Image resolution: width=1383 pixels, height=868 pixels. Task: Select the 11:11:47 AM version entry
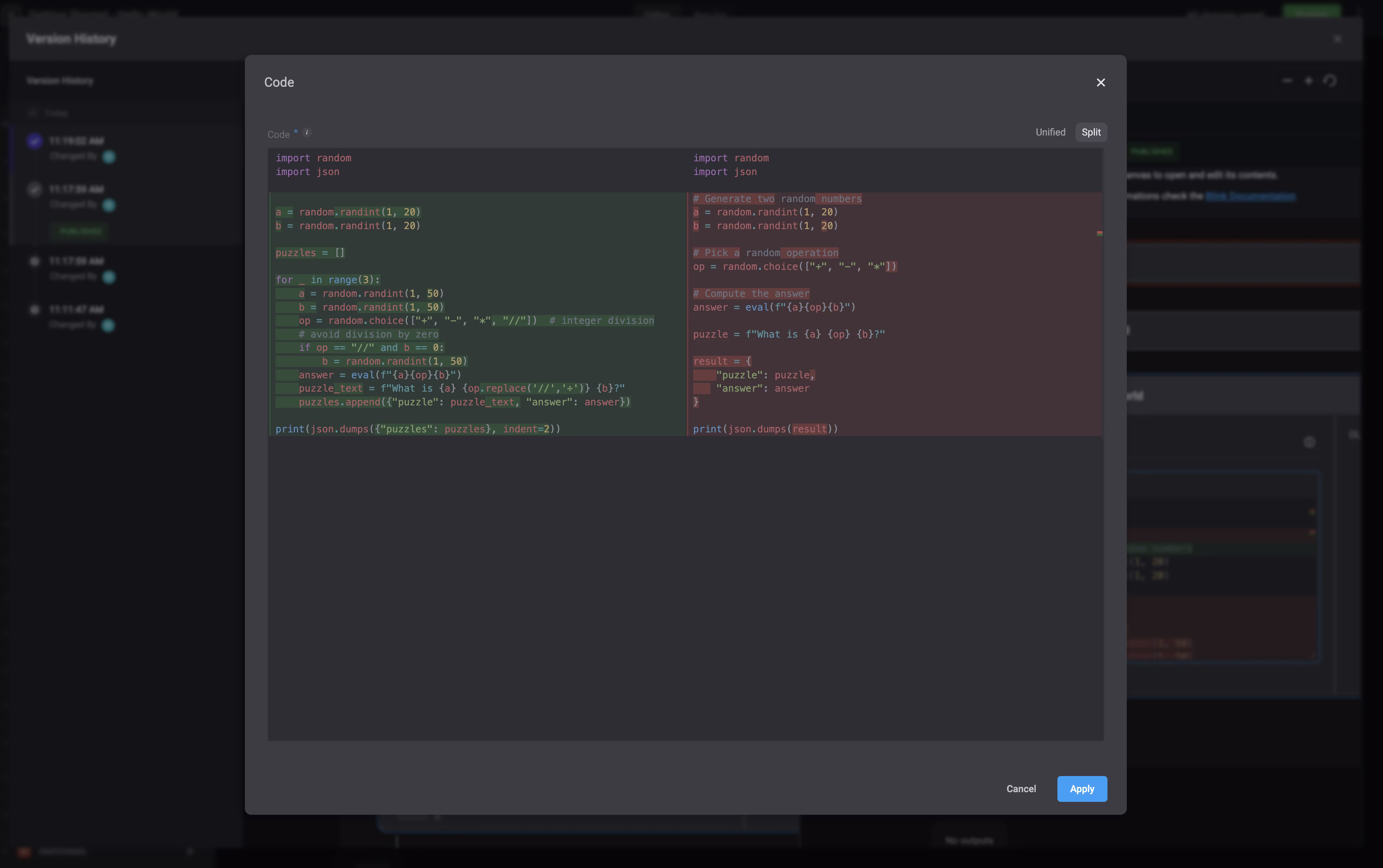click(x=76, y=309)
